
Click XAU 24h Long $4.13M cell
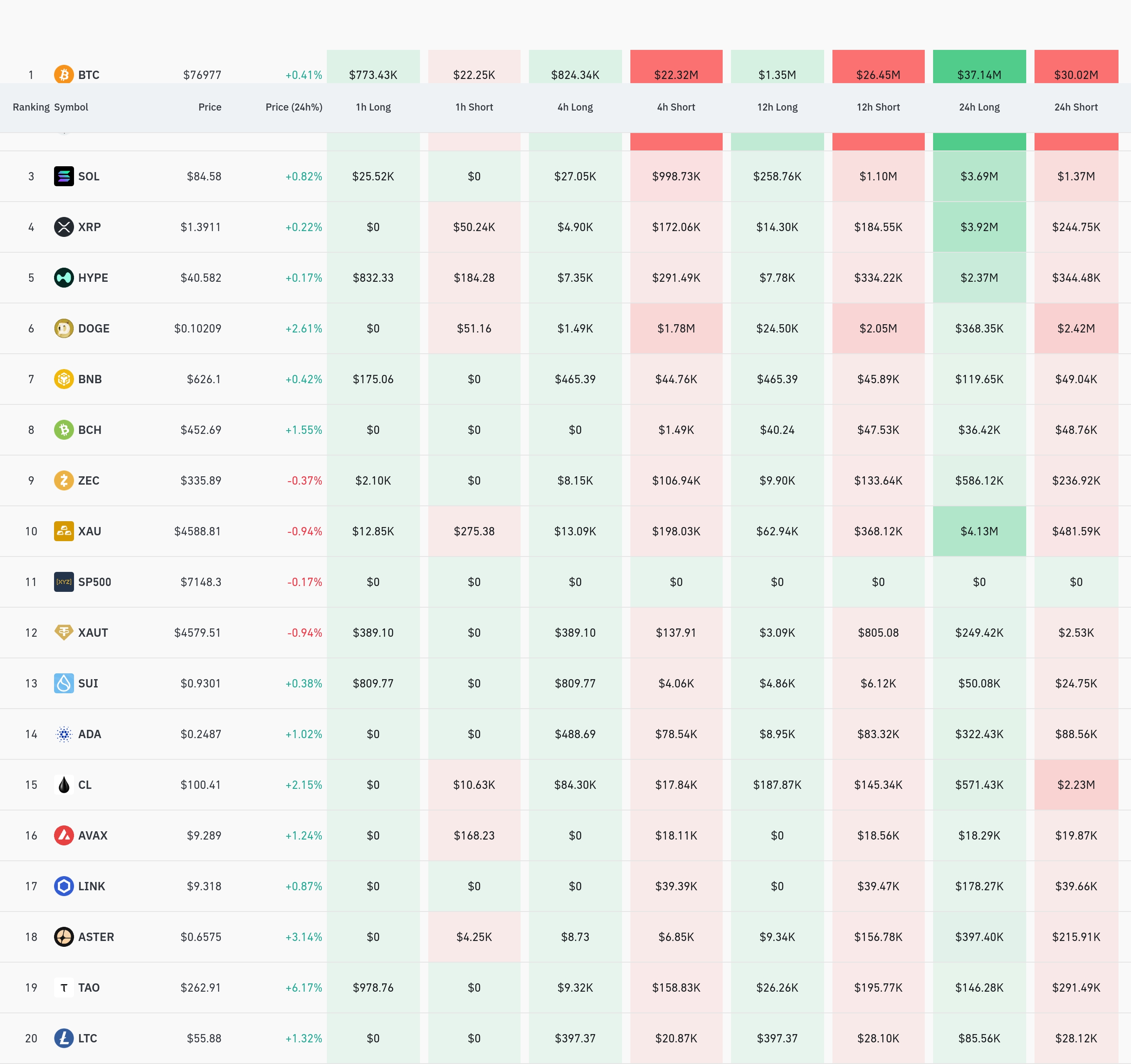978,531
